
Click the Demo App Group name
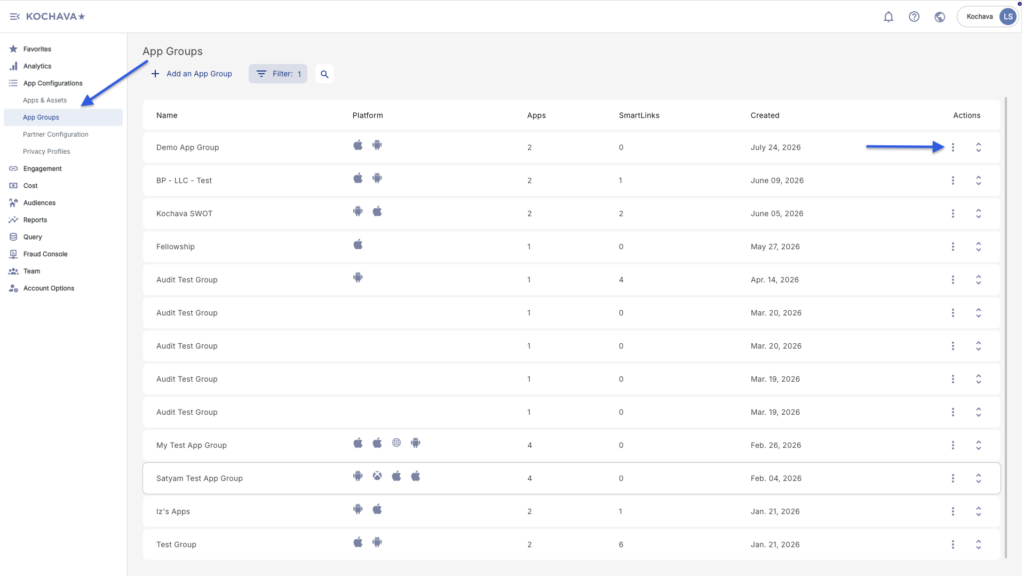coord(187,148)
